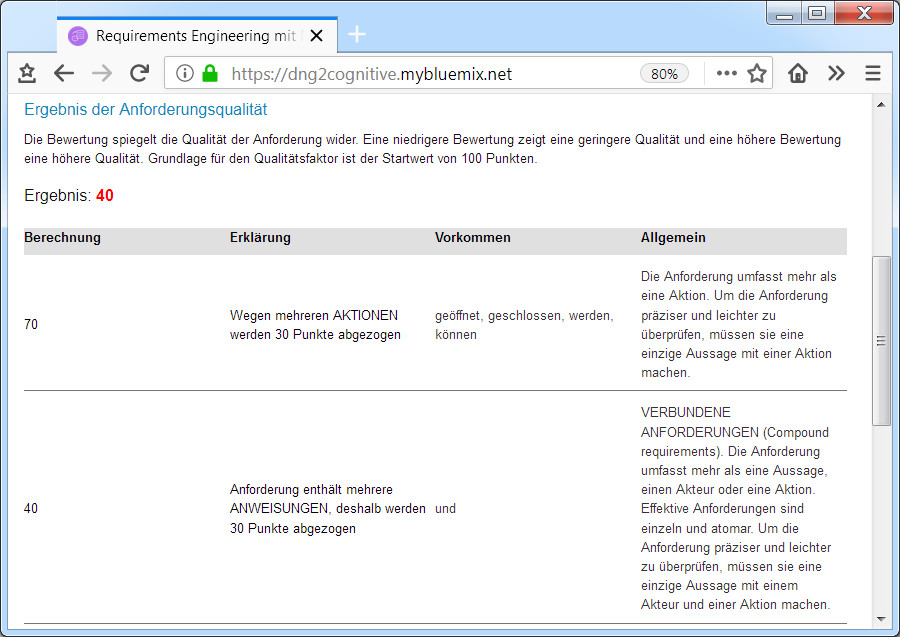The image size is (900, 637).
Task: Reset the 80% page zoom
Action: point(664,73)
